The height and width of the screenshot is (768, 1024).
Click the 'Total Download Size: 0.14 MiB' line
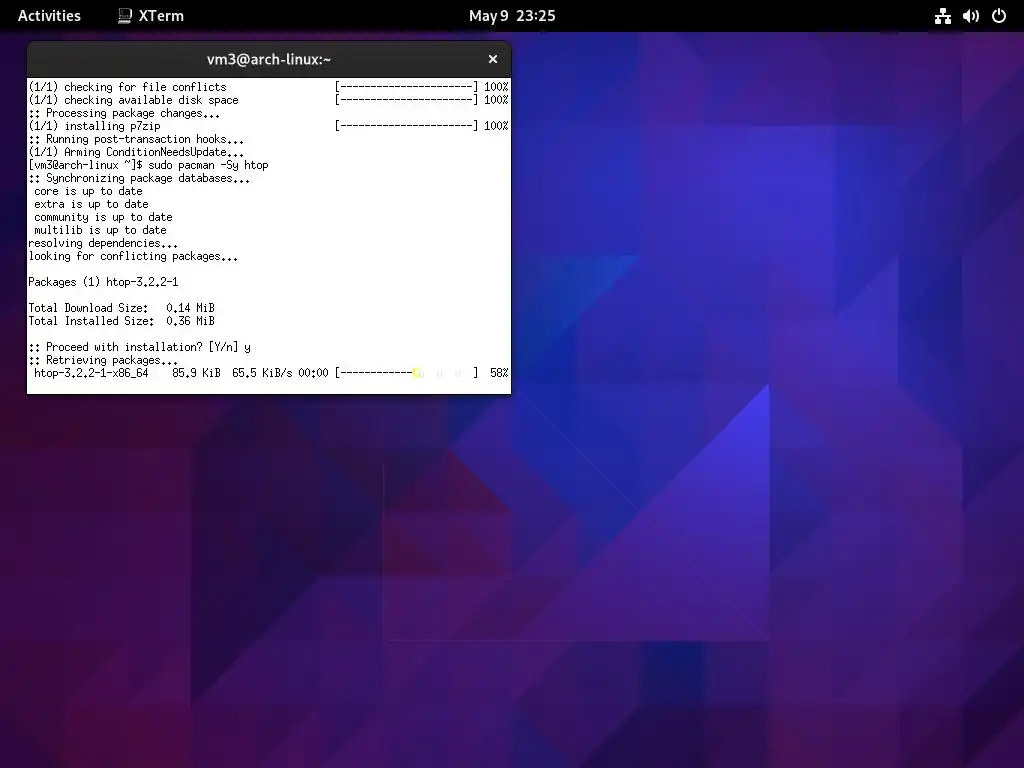(x=121, y=308)
